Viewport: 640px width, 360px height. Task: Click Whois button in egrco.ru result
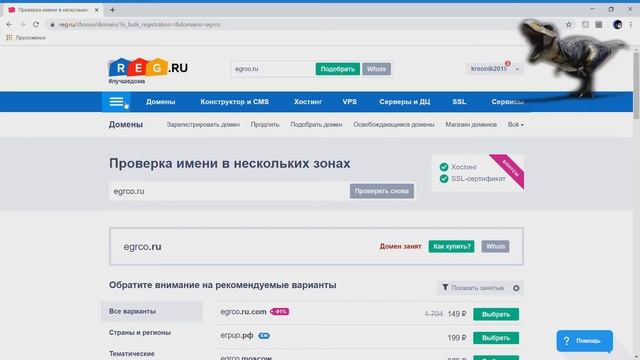click(496, 247)
